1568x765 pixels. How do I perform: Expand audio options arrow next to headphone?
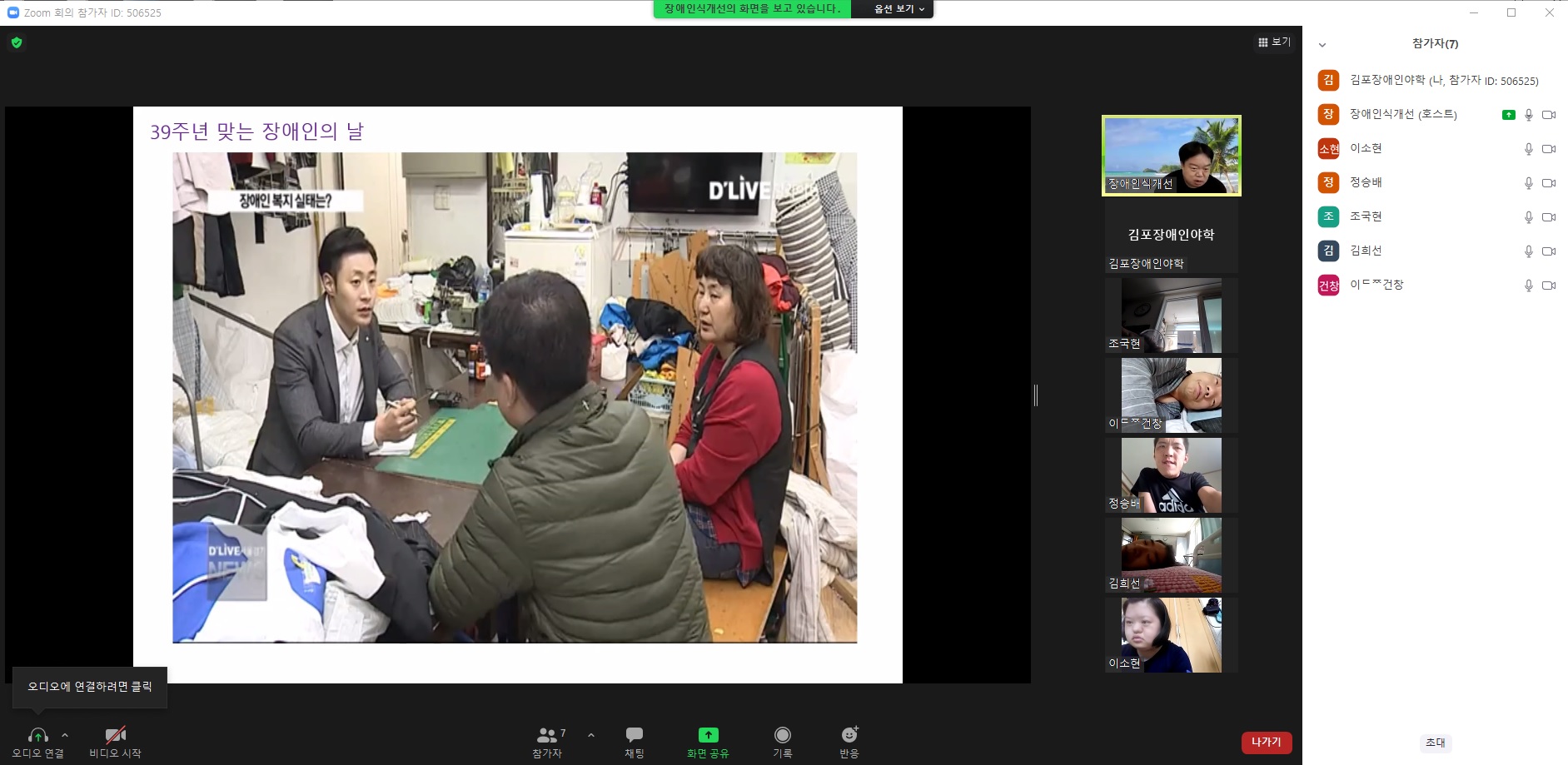(x=65, y=735)
